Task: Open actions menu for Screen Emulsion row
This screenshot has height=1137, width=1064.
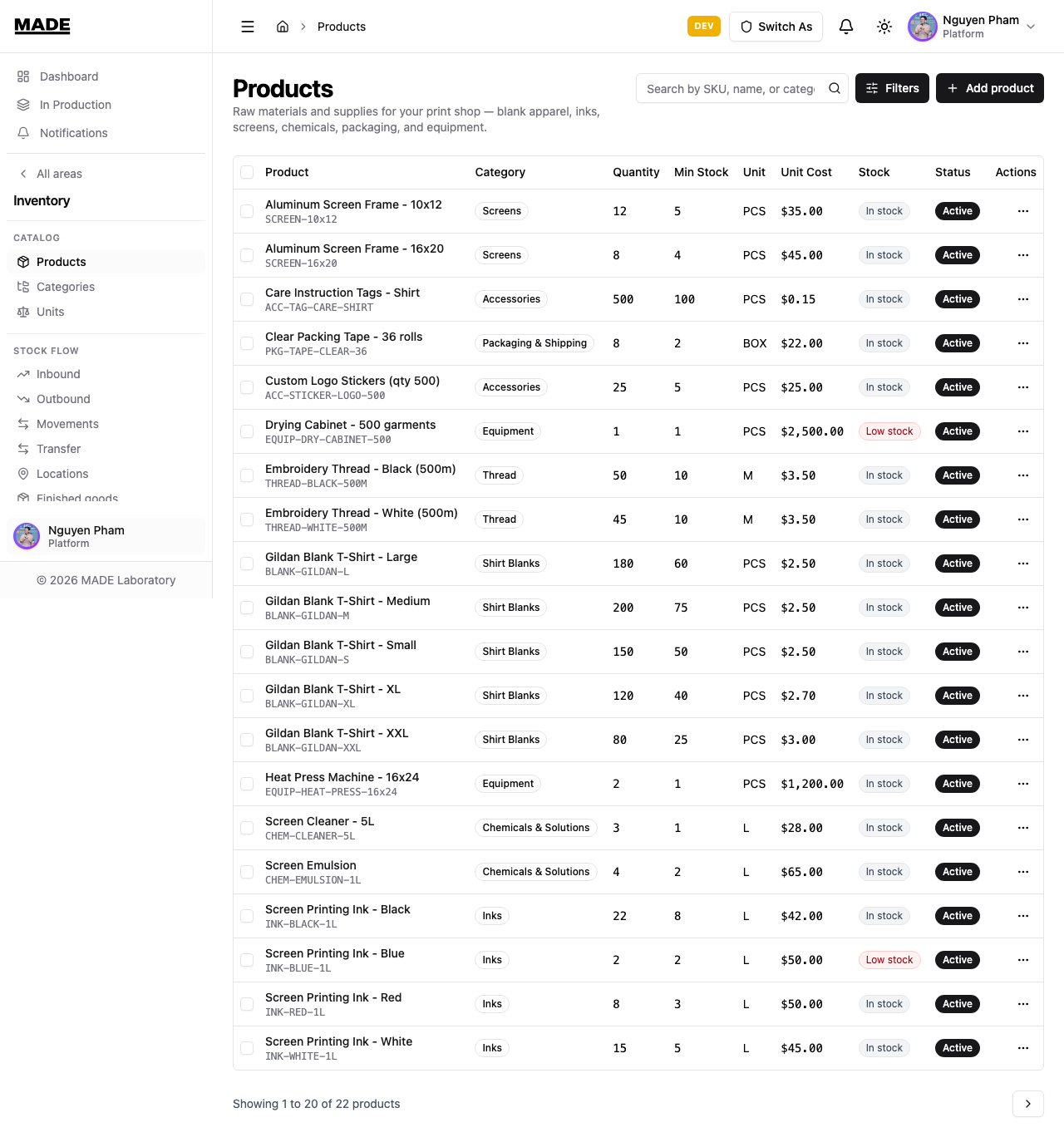Action: 1023,872
